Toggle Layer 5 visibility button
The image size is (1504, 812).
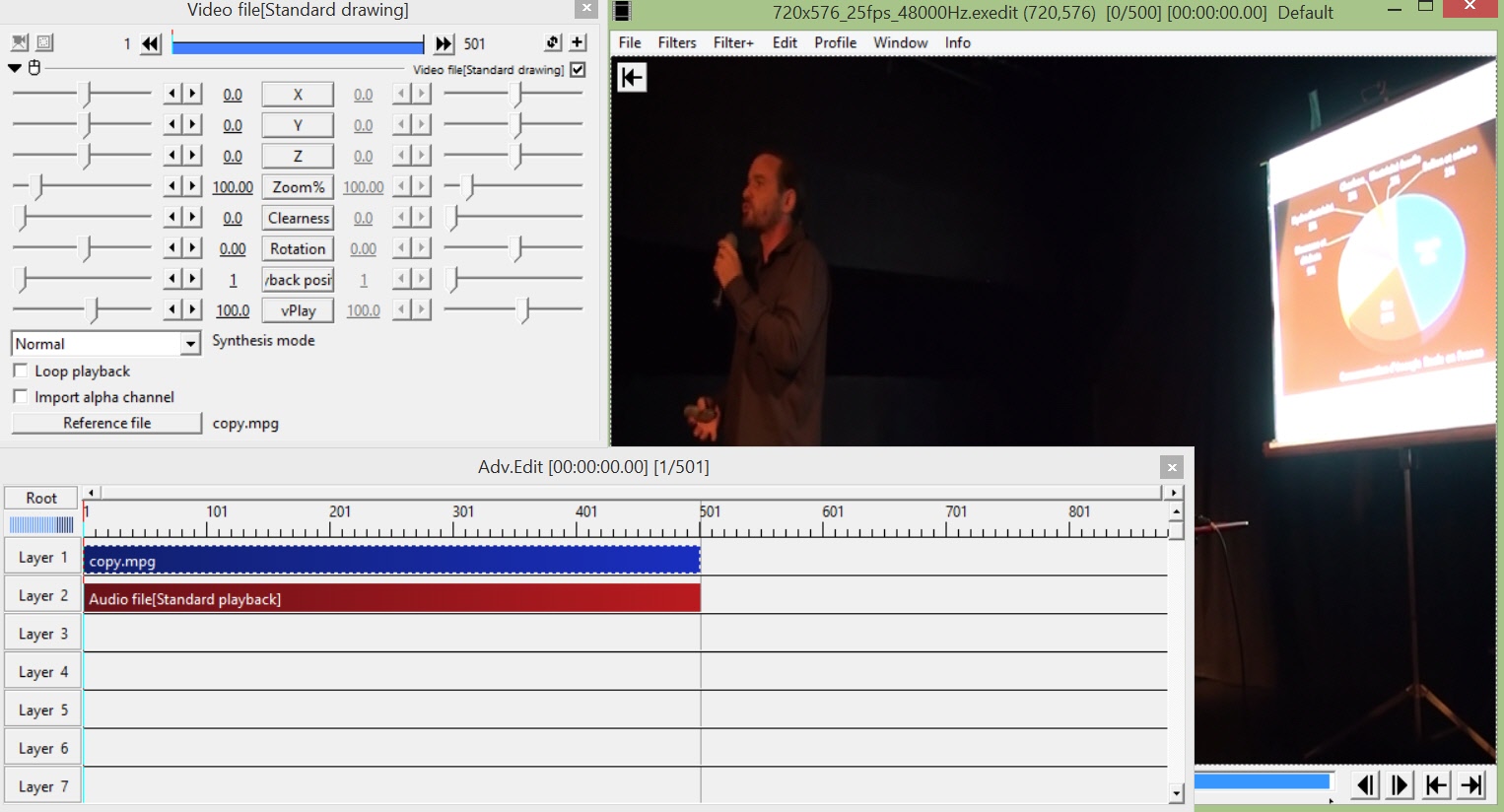click(42, 710)
